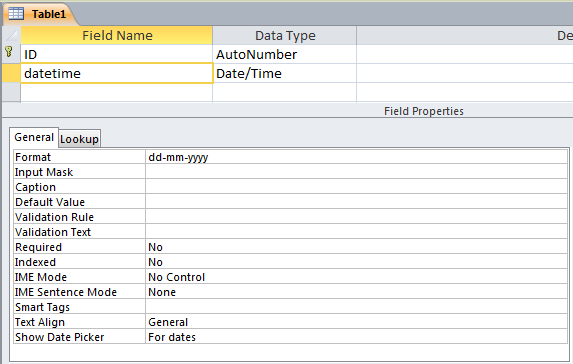Open the IME Sentence Mode value None
573x364 pixels.
pyautogui.click(x=356, y=292)
